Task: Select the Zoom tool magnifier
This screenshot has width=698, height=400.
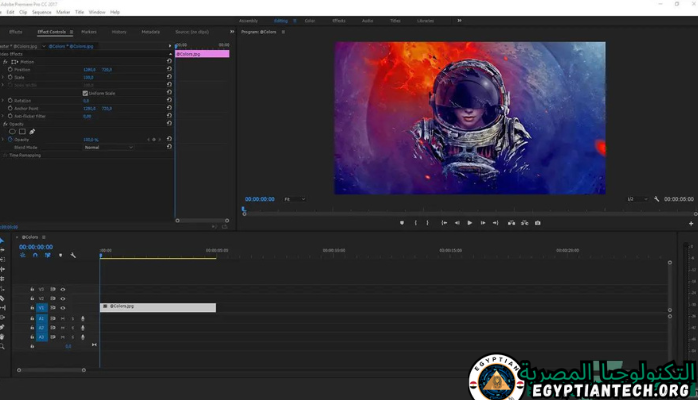Action: tap(2, 347)
